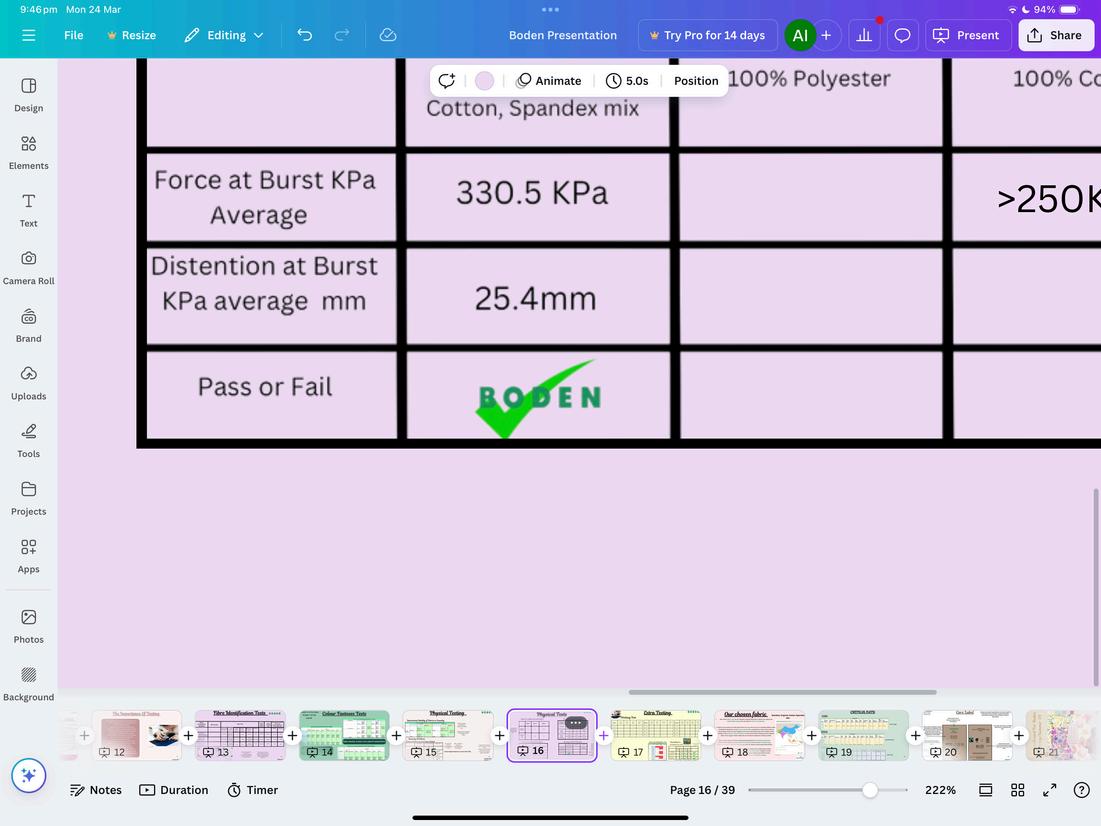The height and width of the screenshot is (826, 1101).
Task: Open the Camera Roll panel
Action: pos(29,268)
